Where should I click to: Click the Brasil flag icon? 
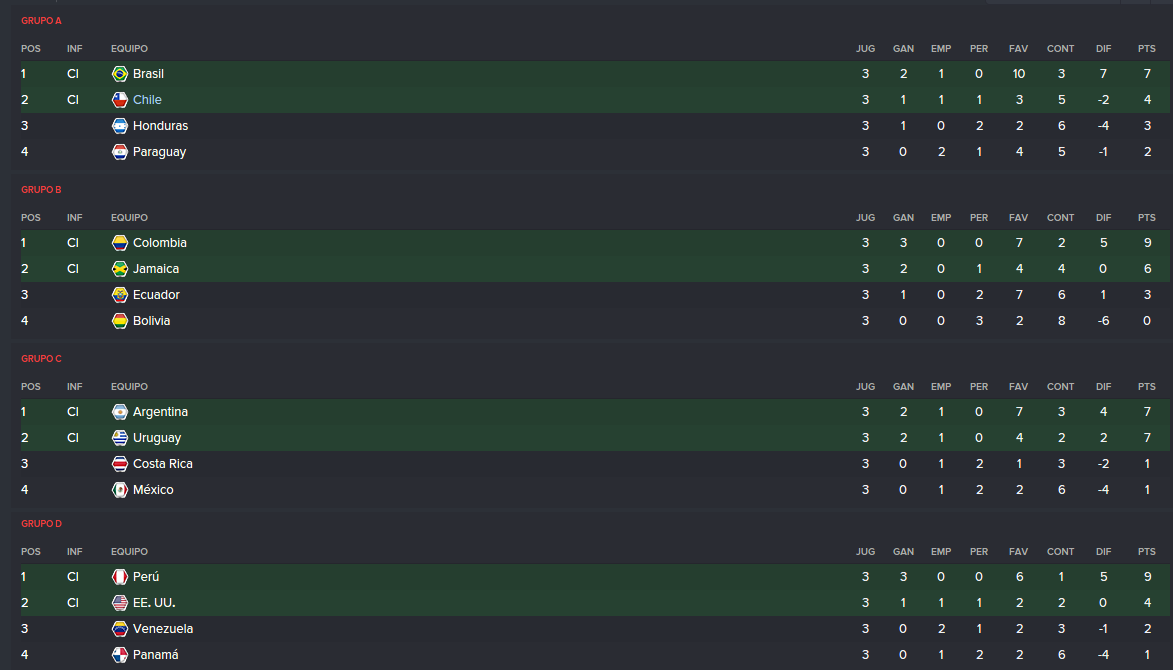[120, 74]
